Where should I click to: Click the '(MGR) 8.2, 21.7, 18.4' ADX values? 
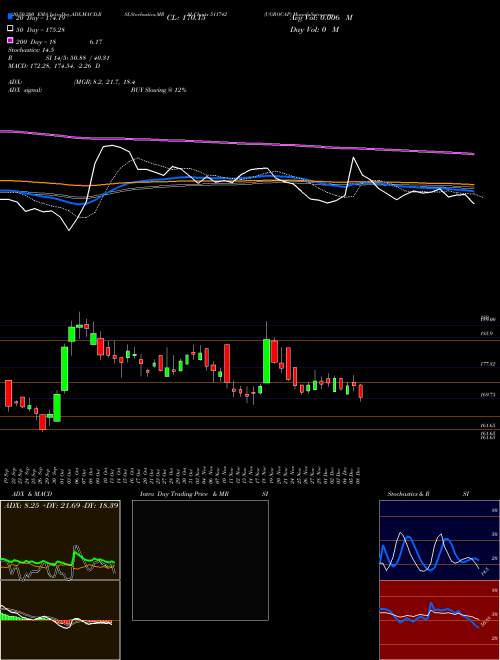pos(104,82)
